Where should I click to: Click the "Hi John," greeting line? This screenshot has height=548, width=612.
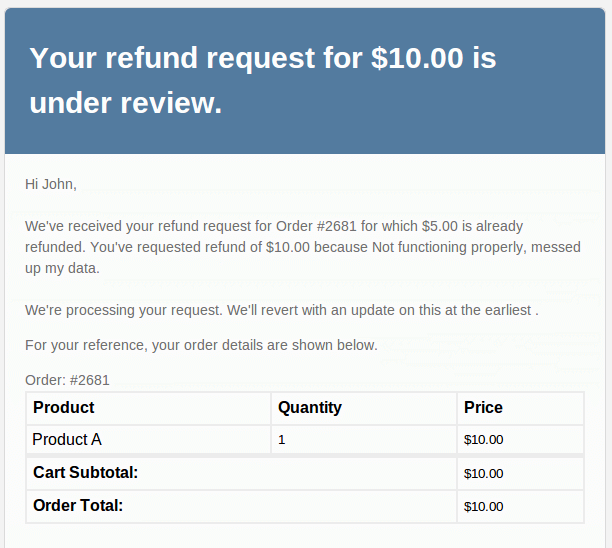[x=51, y=184]
